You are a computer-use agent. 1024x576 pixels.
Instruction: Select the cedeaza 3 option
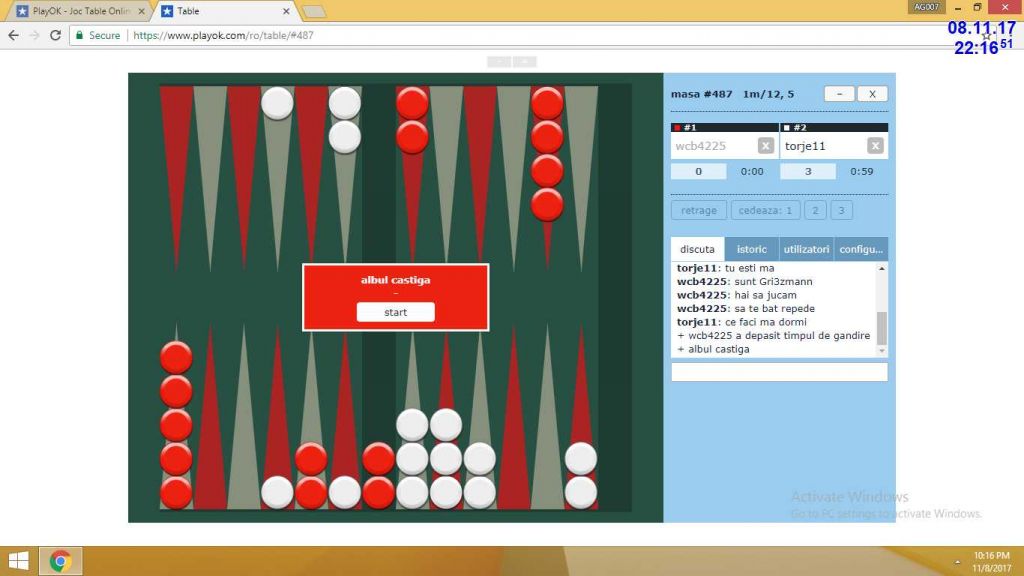coord(842,210)
